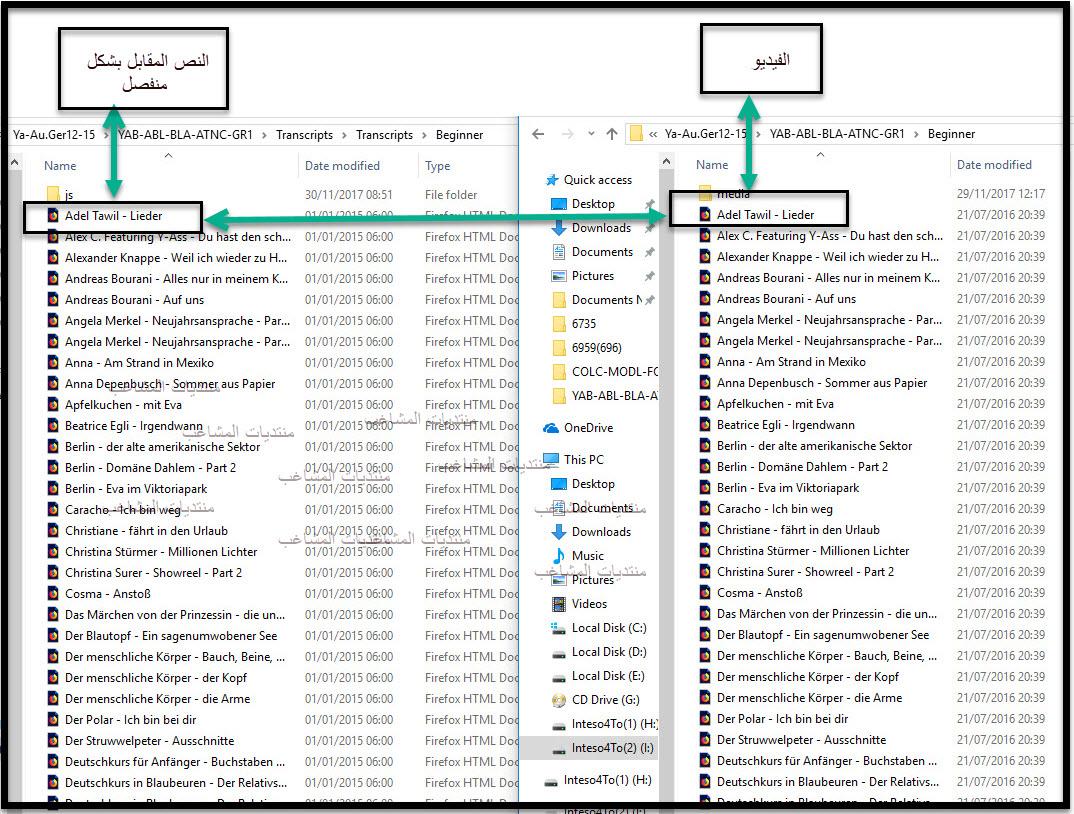Viewport: 1074px width, 814px height.
Task: Select Local Disk (C:) drive
Action: [609, 628]
